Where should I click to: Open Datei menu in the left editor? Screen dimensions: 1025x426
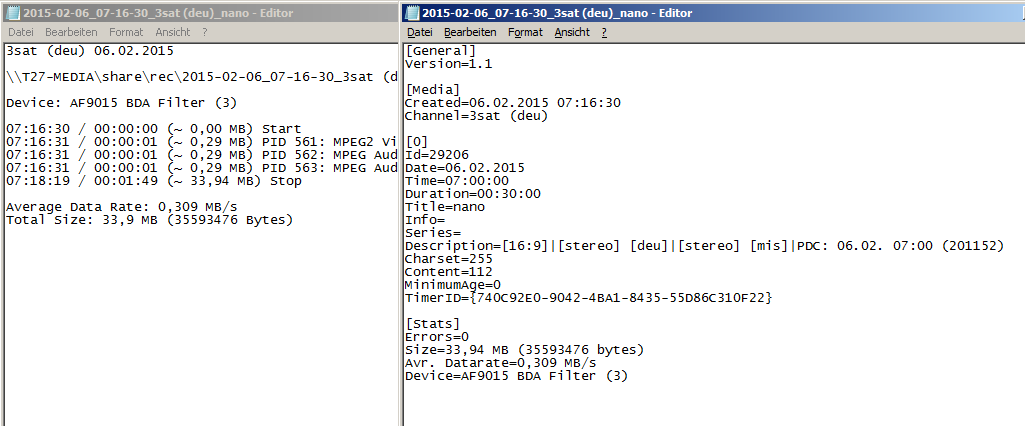[20, 32]
